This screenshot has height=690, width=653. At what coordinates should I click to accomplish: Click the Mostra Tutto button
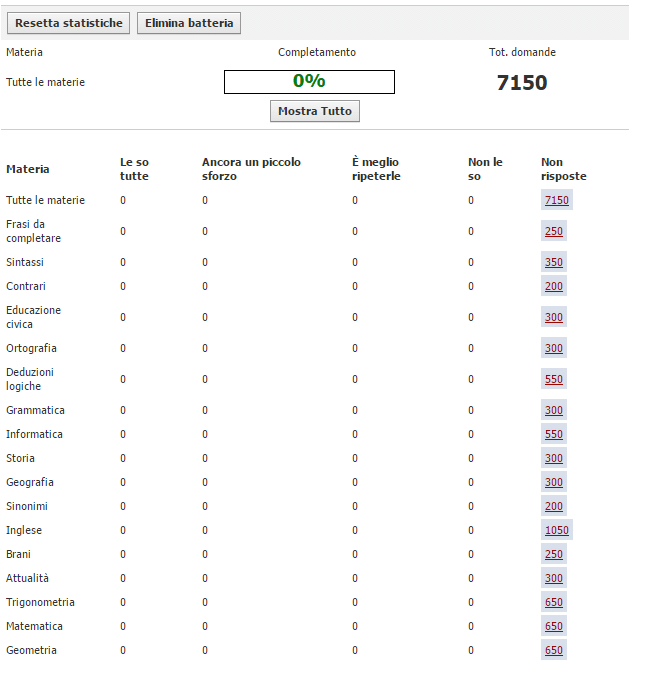(315, 111)
